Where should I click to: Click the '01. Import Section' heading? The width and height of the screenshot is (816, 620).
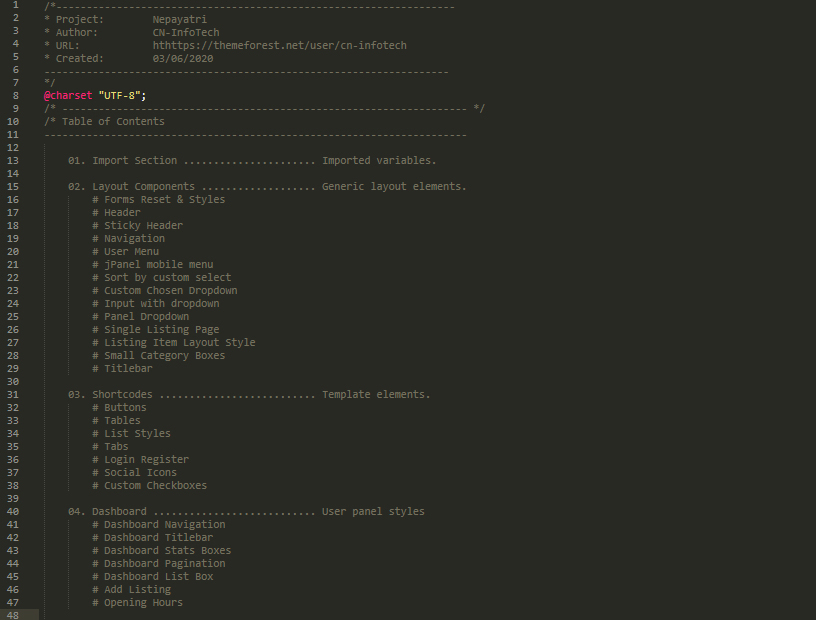122,161
